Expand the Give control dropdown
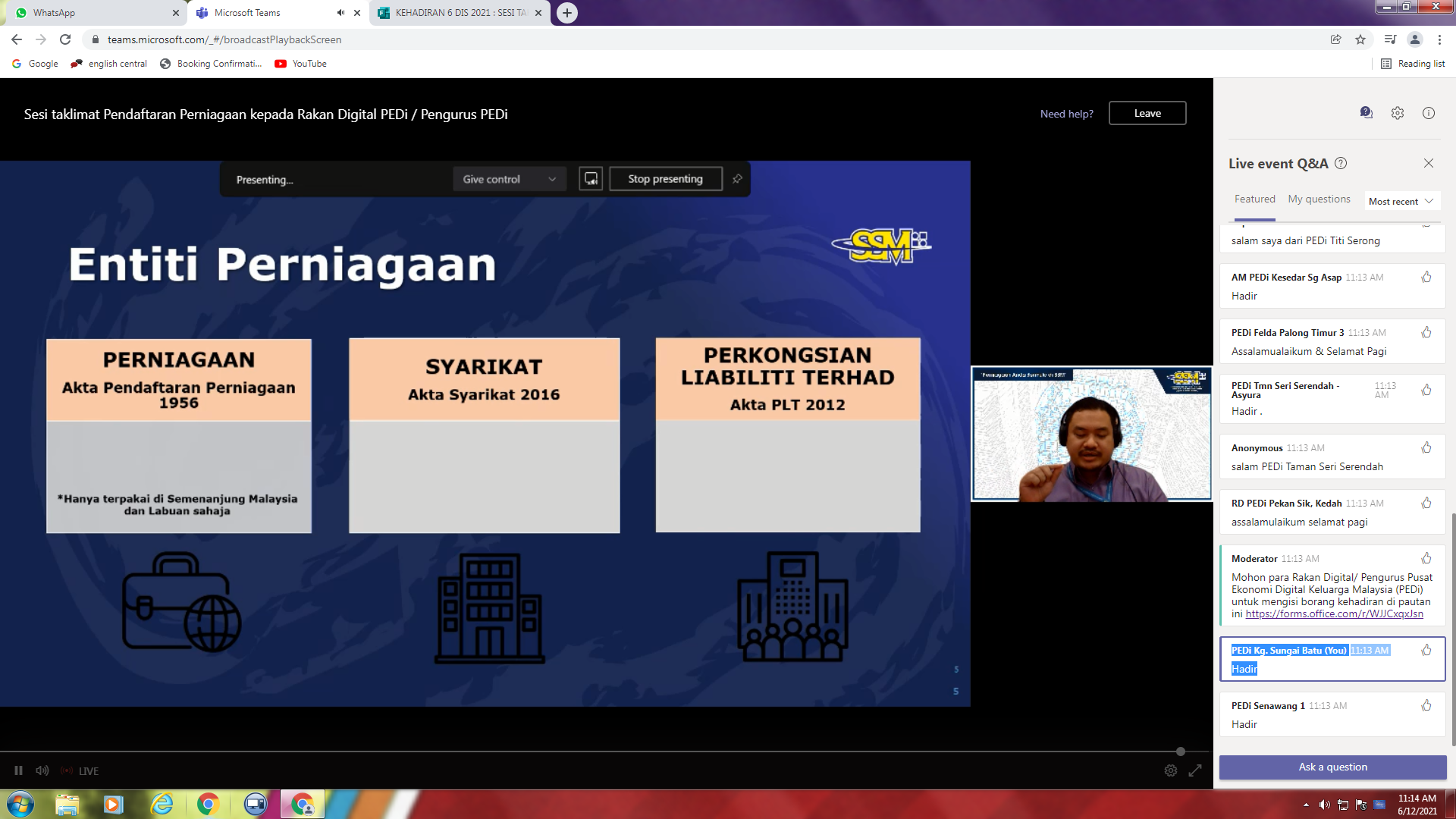Viewport: 1456px width, 819px height. [x=509, y=179]
